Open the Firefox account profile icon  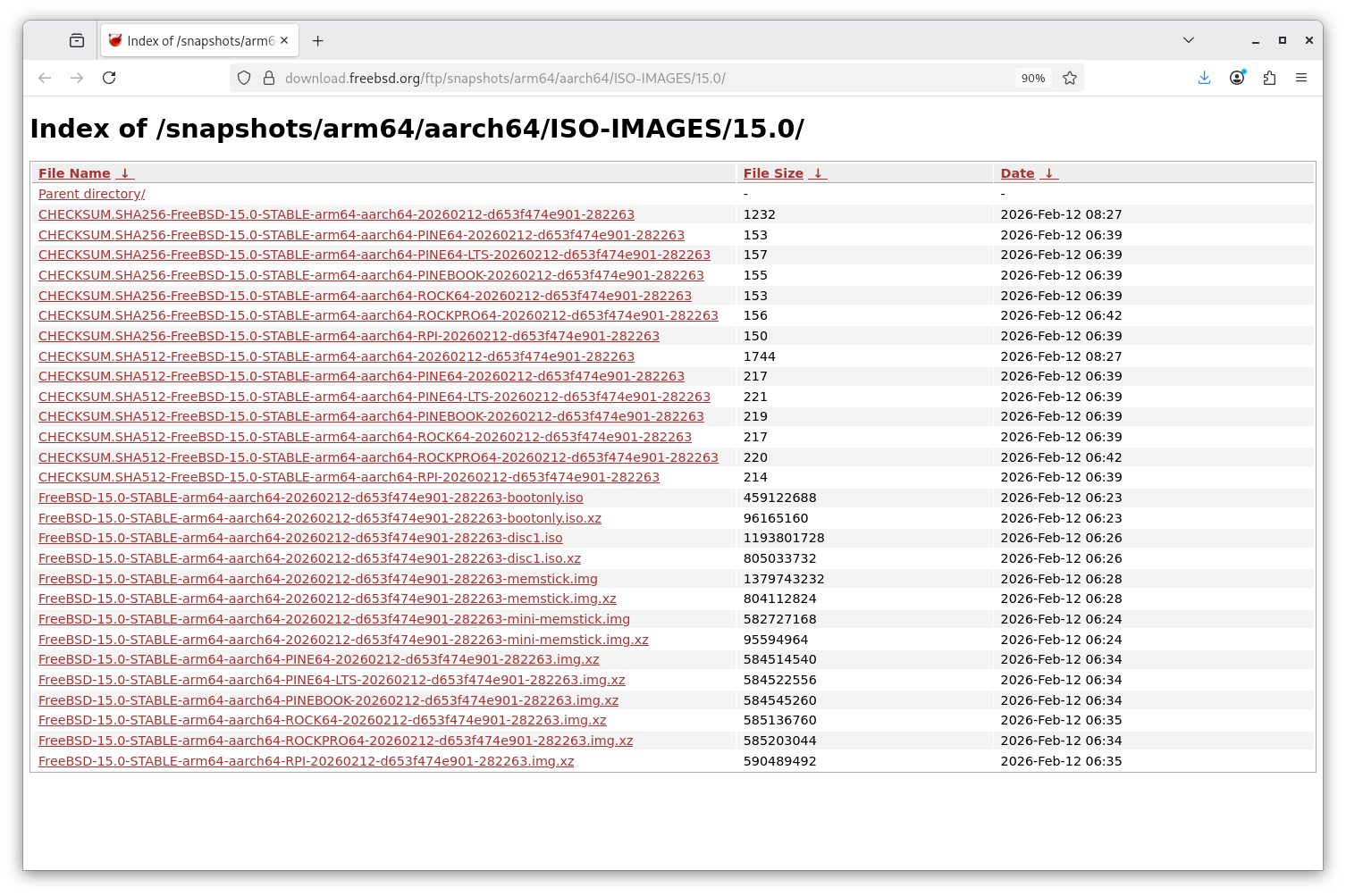coord(1237,78)
